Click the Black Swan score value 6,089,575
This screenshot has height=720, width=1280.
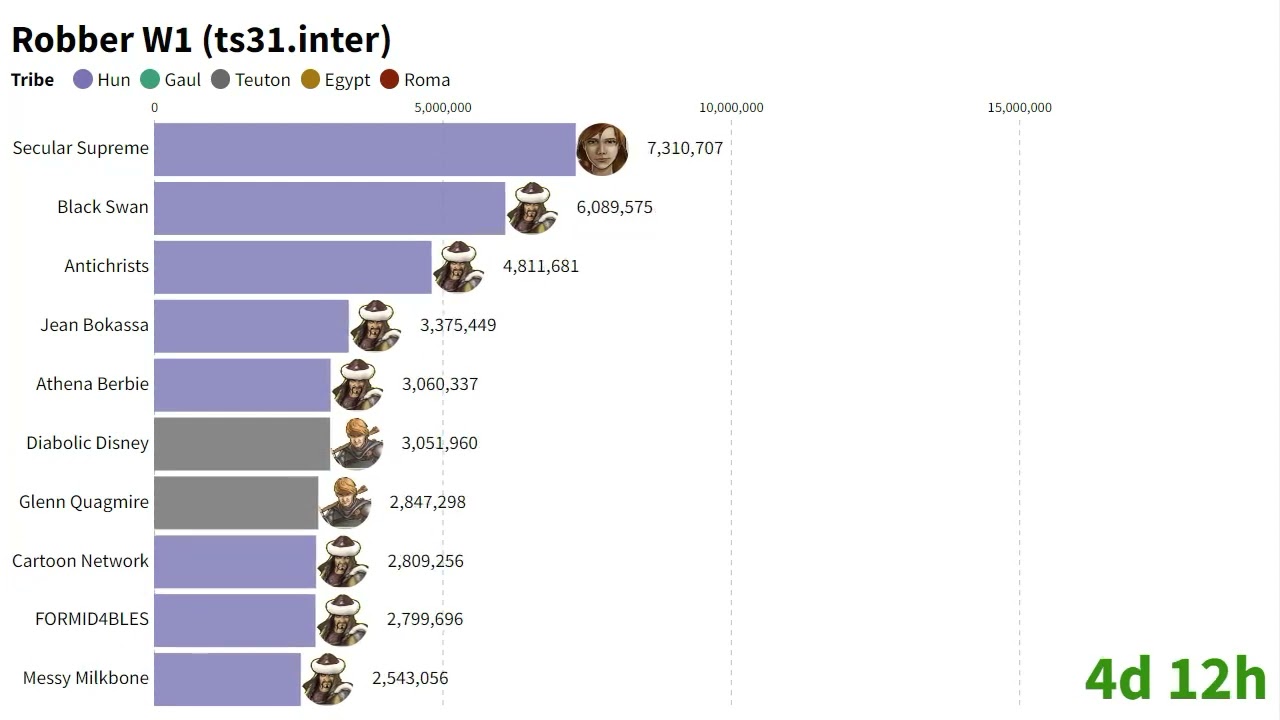(614, 208)
